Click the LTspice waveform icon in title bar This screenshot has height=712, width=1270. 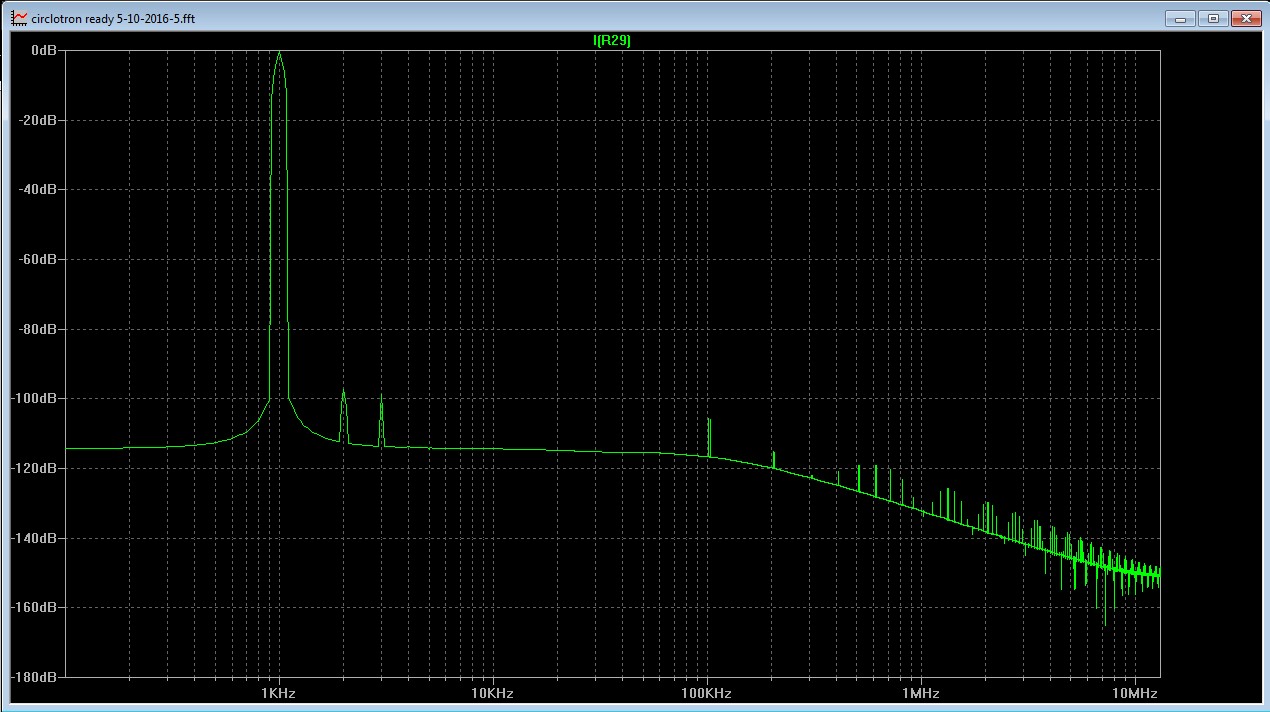pos(19,18)
